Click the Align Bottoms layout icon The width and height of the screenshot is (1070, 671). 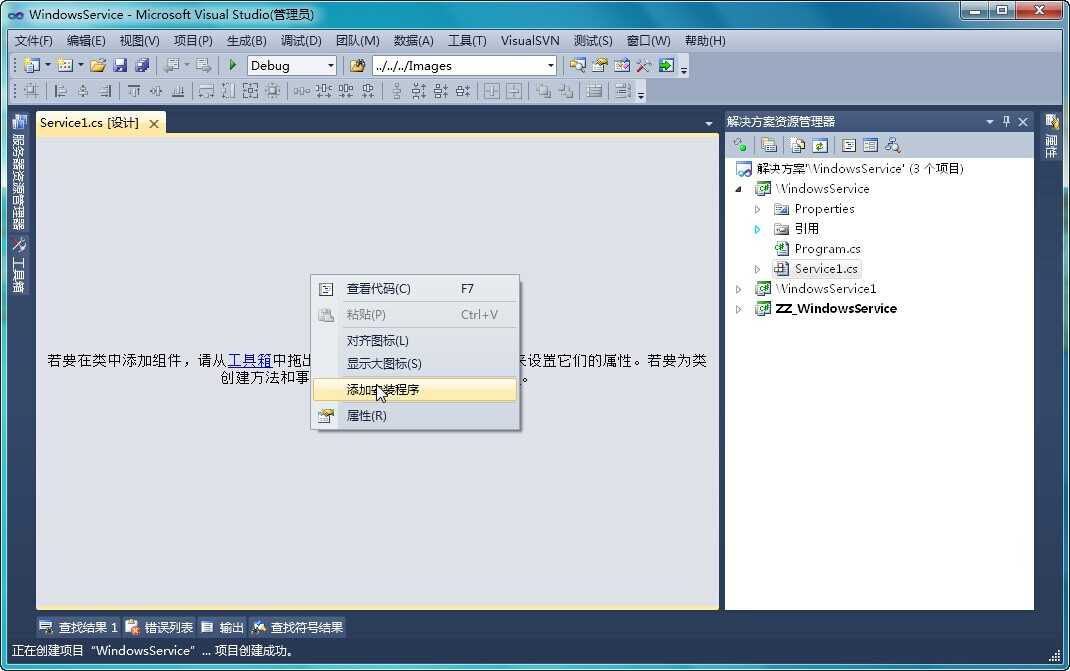(x=177, y=91)
